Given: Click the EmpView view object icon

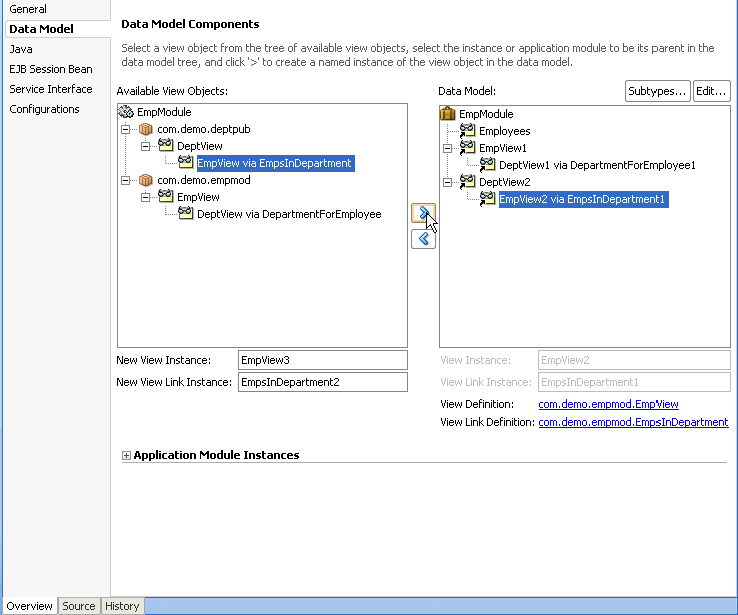Looking at the screenshot, I should 166,196.
